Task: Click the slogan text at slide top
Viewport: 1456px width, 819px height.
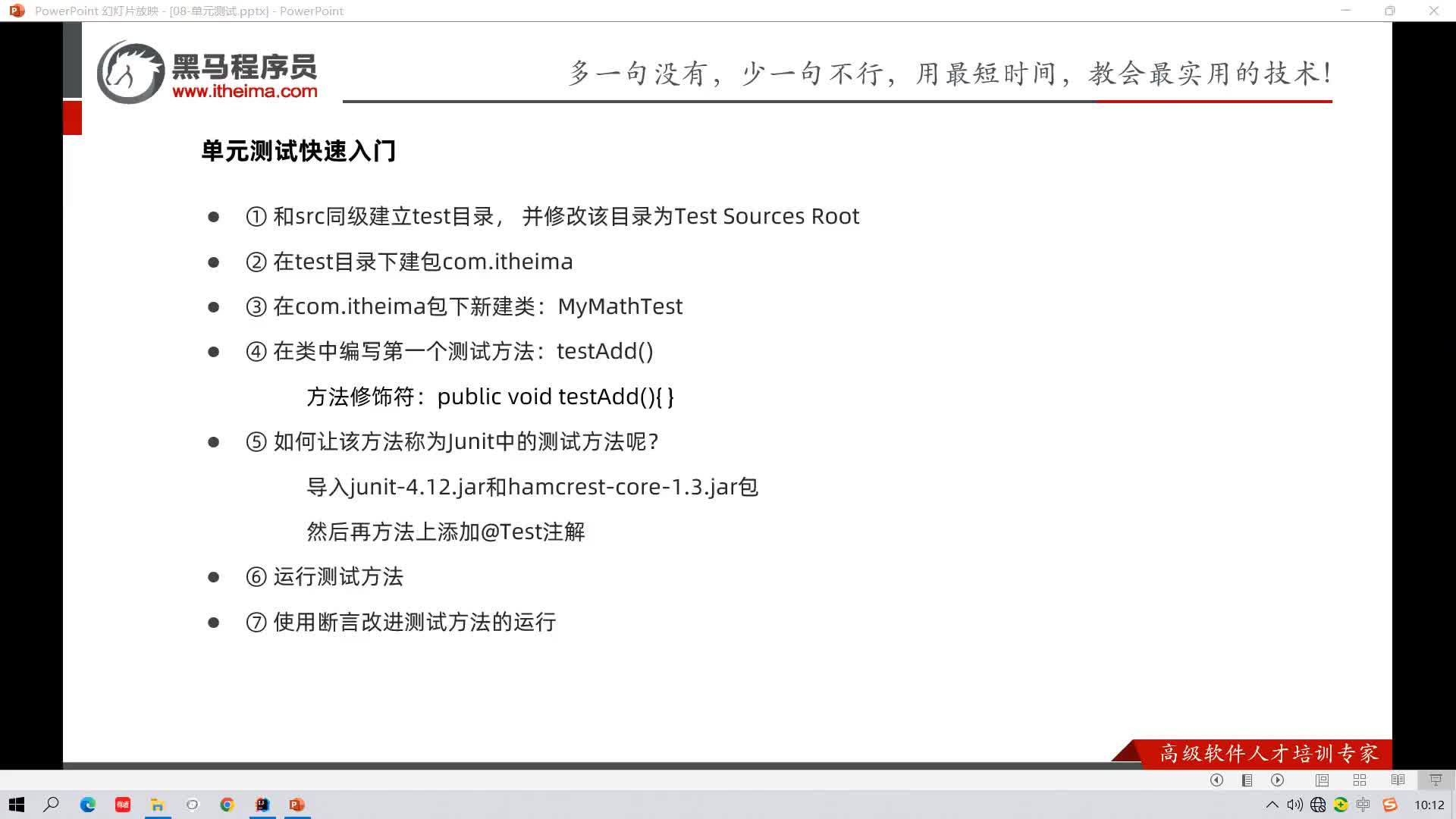Action: (950, 74)
